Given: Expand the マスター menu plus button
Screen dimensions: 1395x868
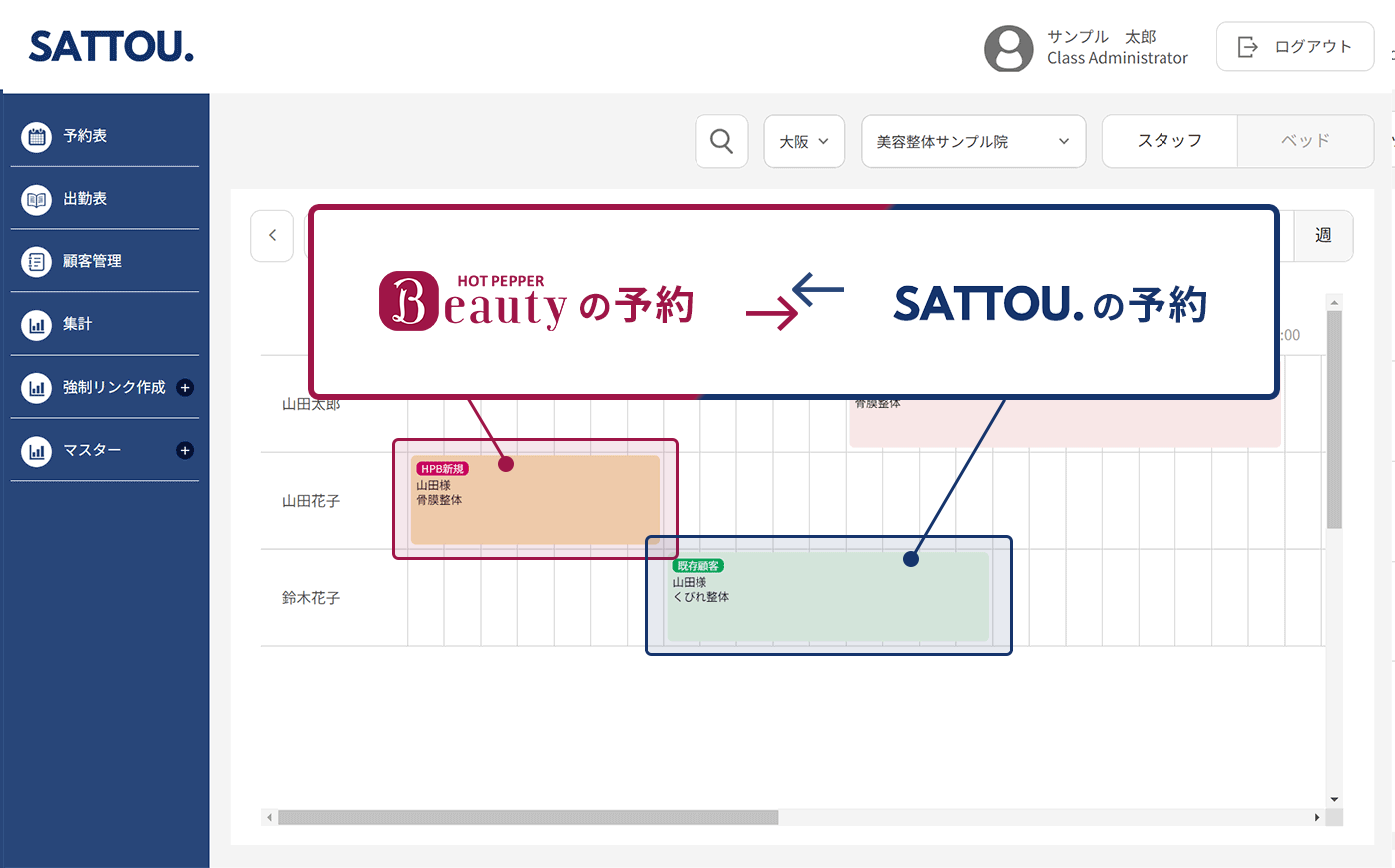Looking at the screenshot, I should [x=185, y=450].
